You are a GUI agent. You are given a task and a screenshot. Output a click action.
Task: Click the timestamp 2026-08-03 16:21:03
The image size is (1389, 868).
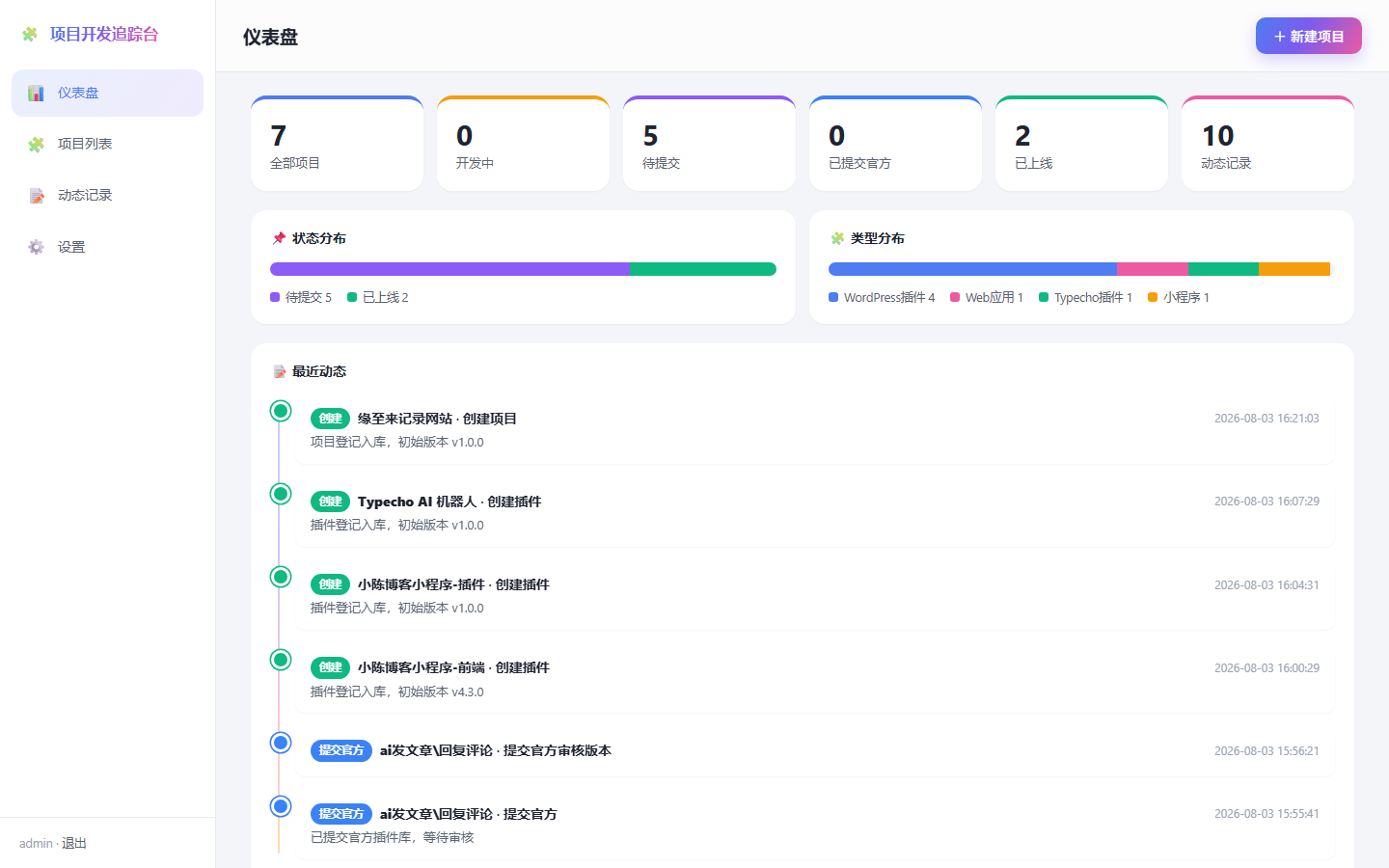point(1266,419)
